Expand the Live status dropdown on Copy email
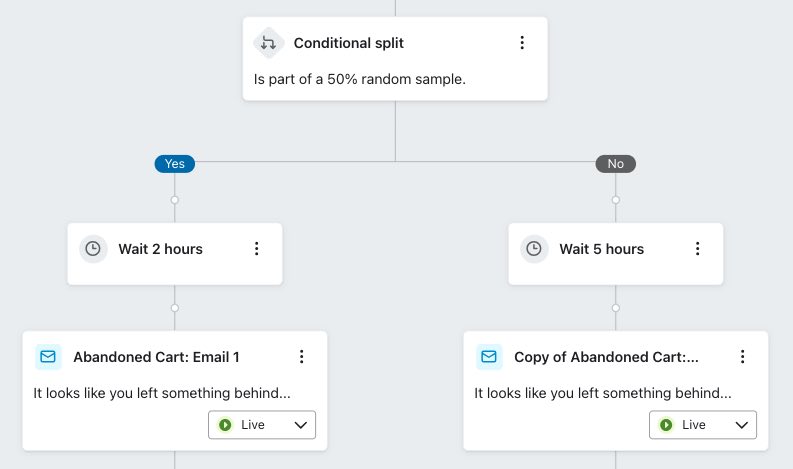 tap(703, 424)
